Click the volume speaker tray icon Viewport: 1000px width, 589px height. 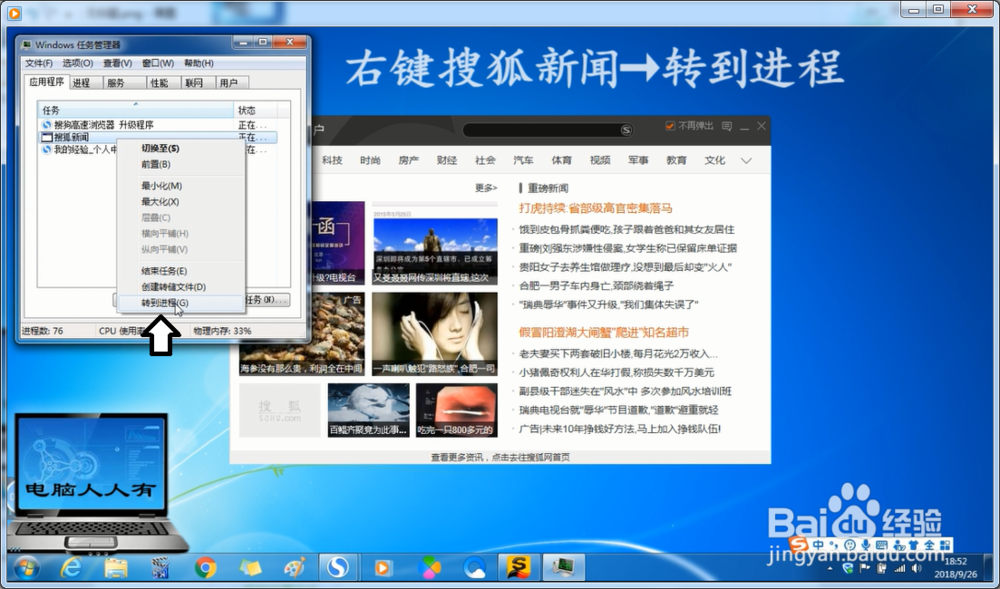(x=916, y=568)
